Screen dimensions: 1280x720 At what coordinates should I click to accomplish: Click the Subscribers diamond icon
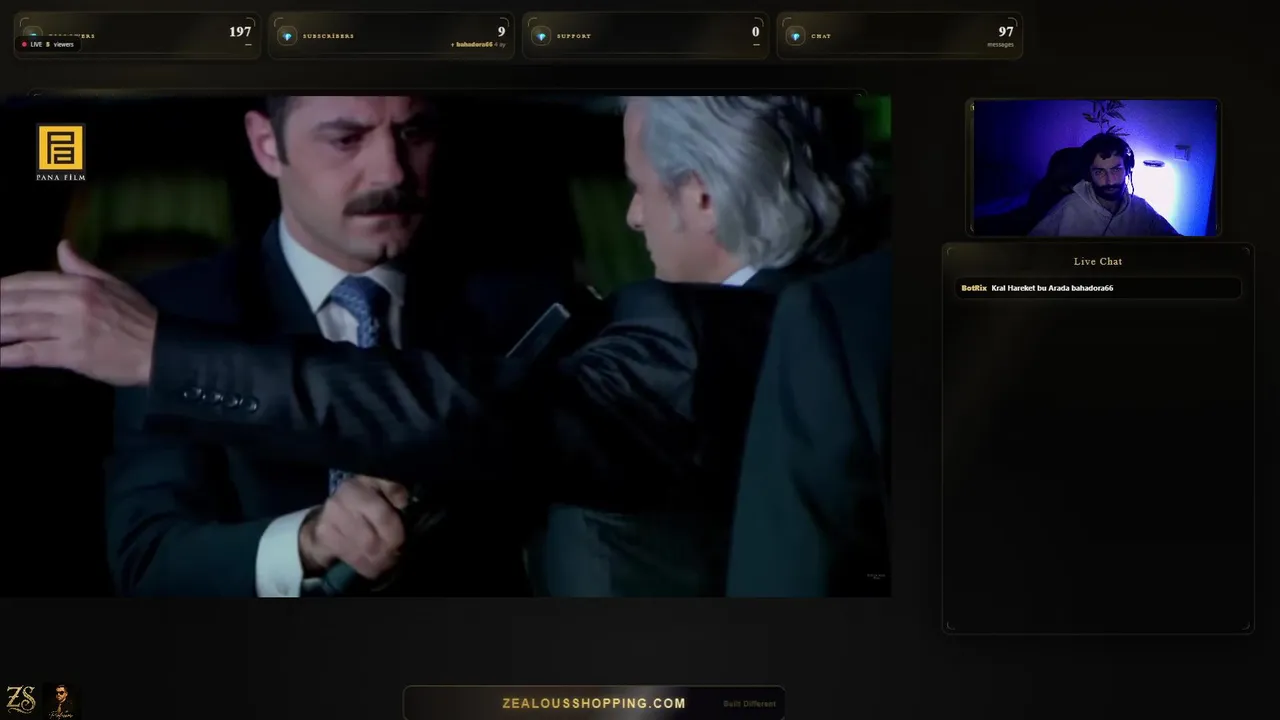coord(287,36)
